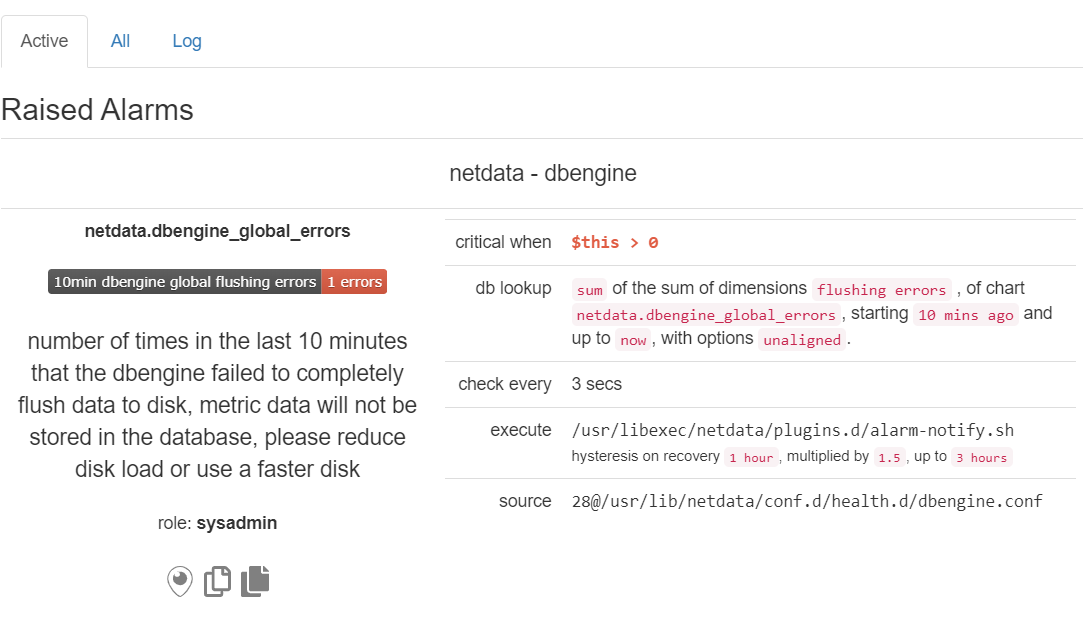Click the sum lookup method pill
Viewport: 1083px width, 628px height.
[590, 289]
